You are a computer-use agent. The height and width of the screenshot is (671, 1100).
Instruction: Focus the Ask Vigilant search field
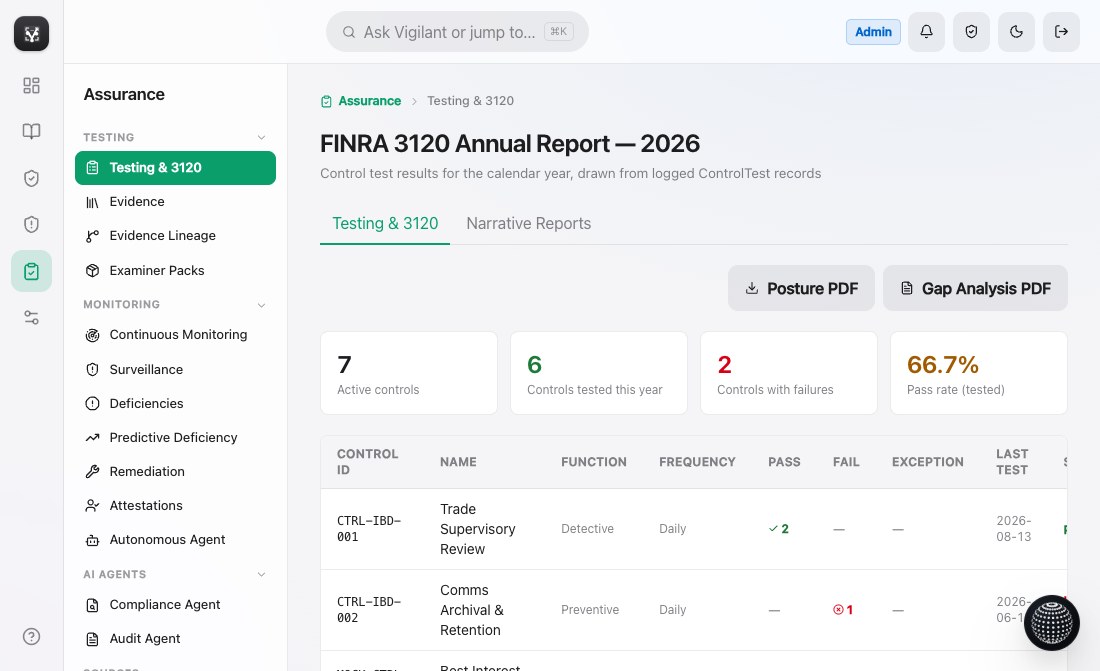(457, 32)
